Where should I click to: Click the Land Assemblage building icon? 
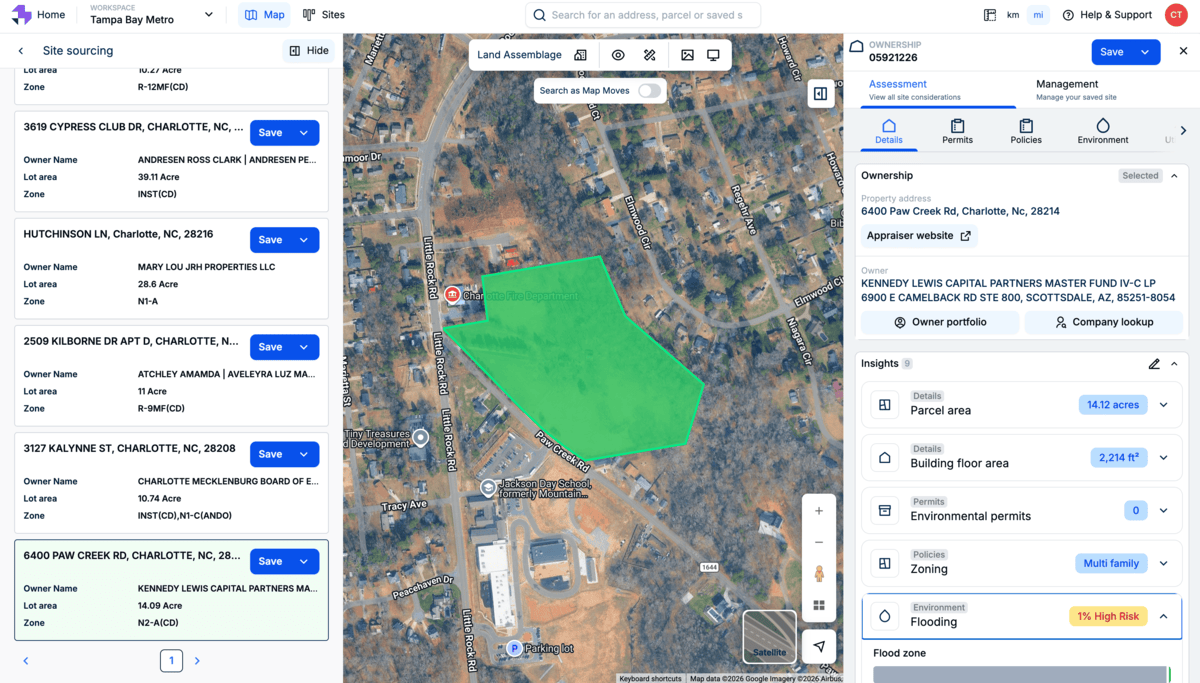pos(580,55)
